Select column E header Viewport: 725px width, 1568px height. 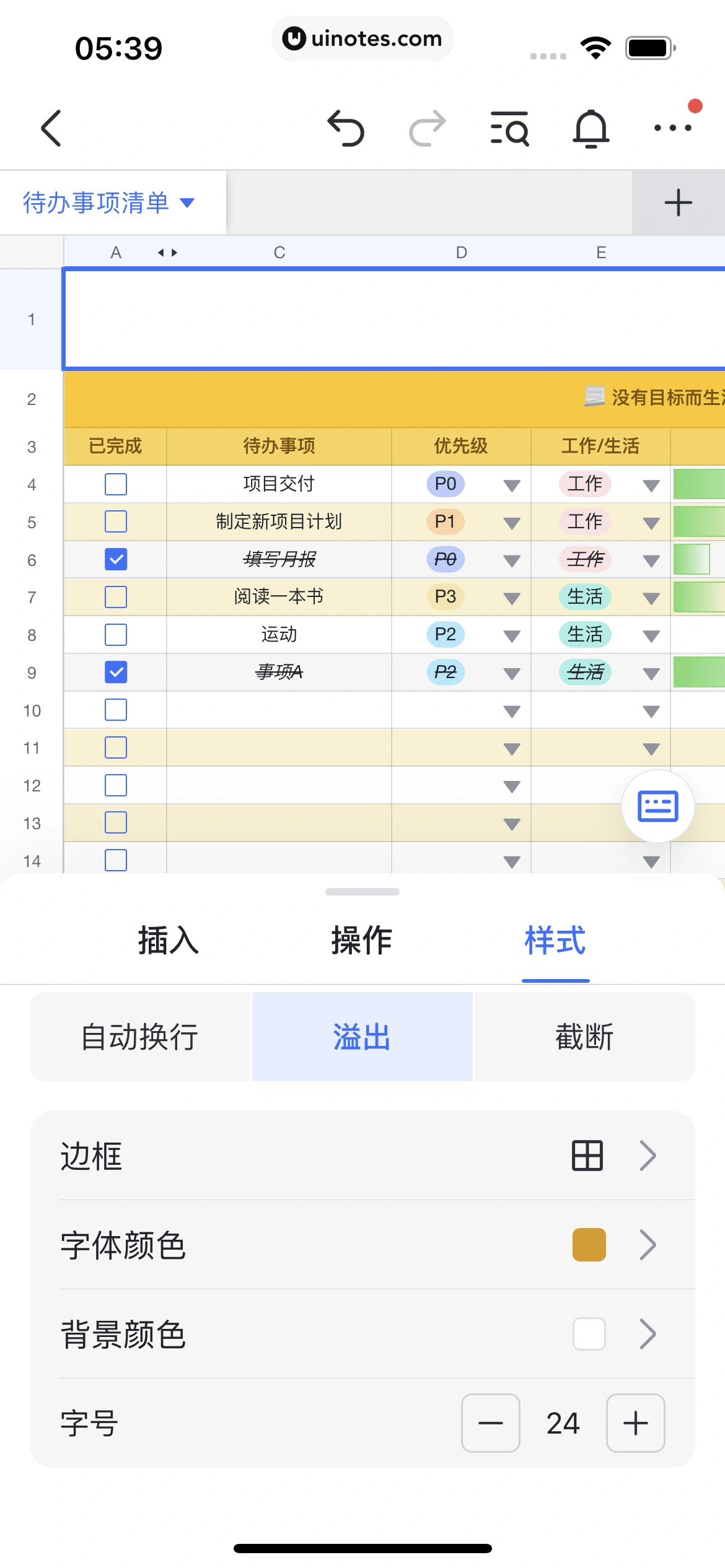[x=601, y=253]
